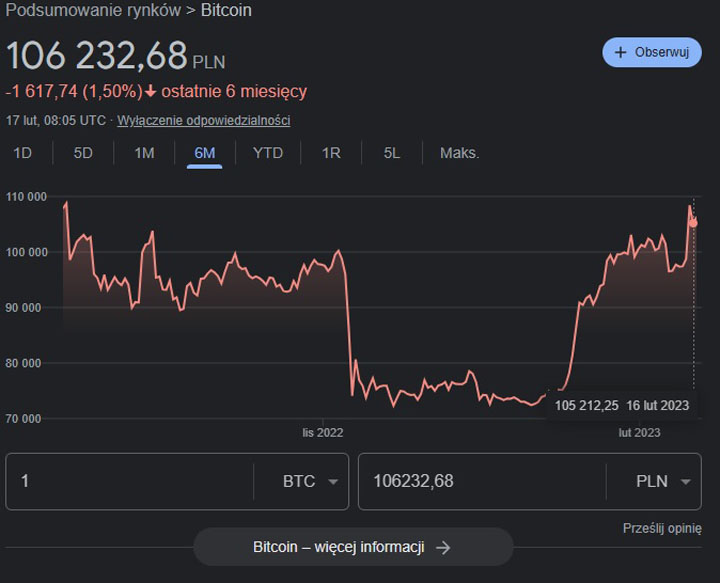Image resolution: width=720 pixels, height=583 pixels.
Task: Open Bitcoin – więcej informacji button
Action: (x=352, y=547)
